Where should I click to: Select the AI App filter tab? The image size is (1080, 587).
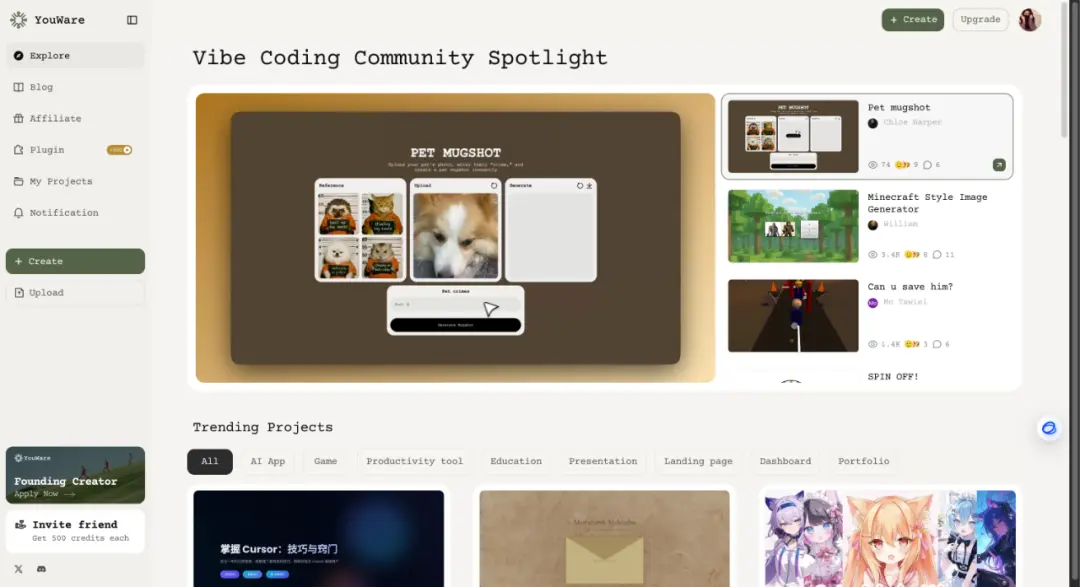coord(267,462)
